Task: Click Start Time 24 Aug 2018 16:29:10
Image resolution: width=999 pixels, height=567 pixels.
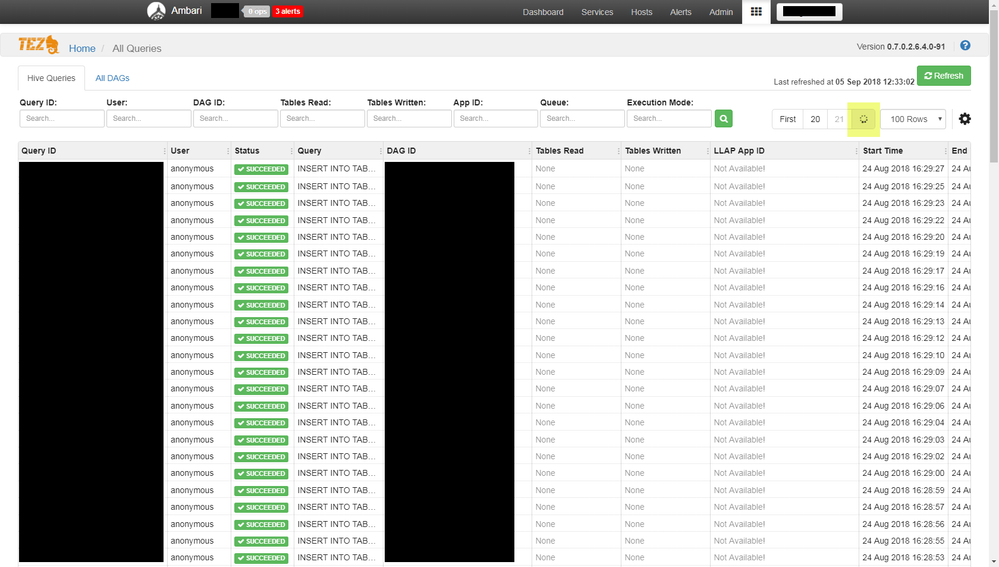Action: (903, 355)
